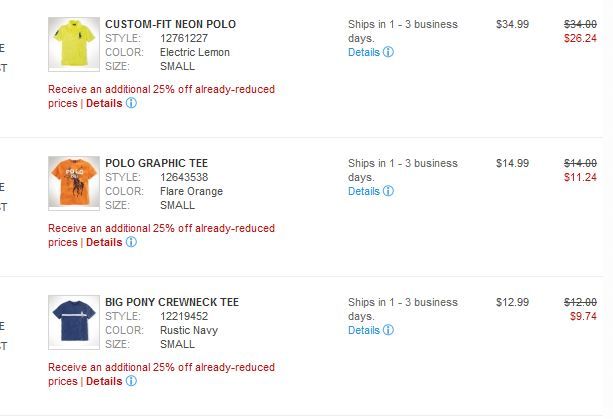Click the $9.74 sale price
Screen dimensions: 613x419
pyautogui.click(x=583, y=316)
